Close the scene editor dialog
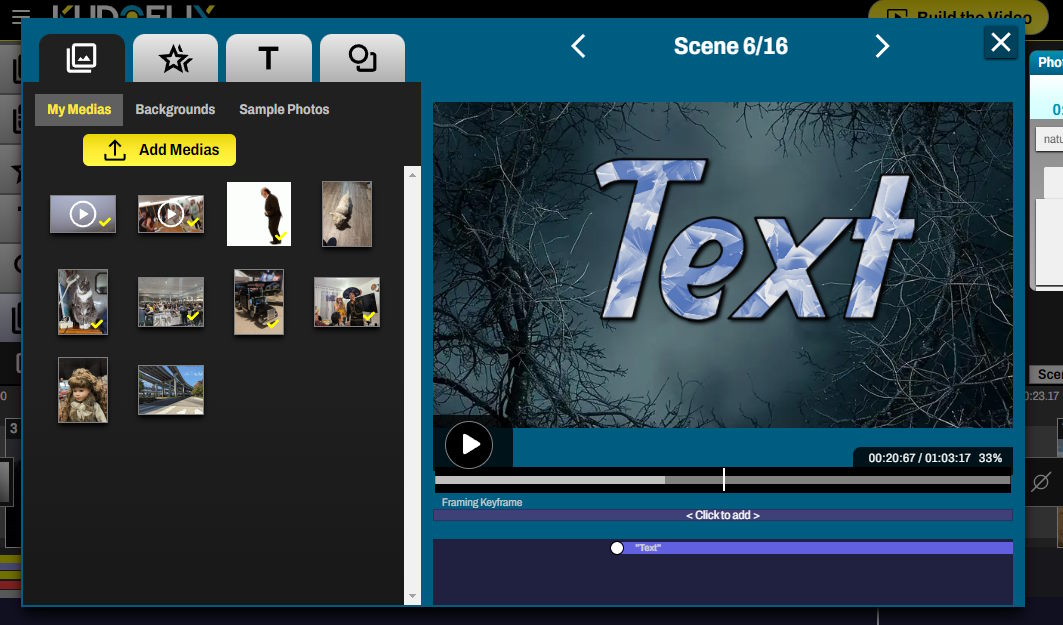The width and height of the screenshot is (1063, 625). click(1000, 42)
